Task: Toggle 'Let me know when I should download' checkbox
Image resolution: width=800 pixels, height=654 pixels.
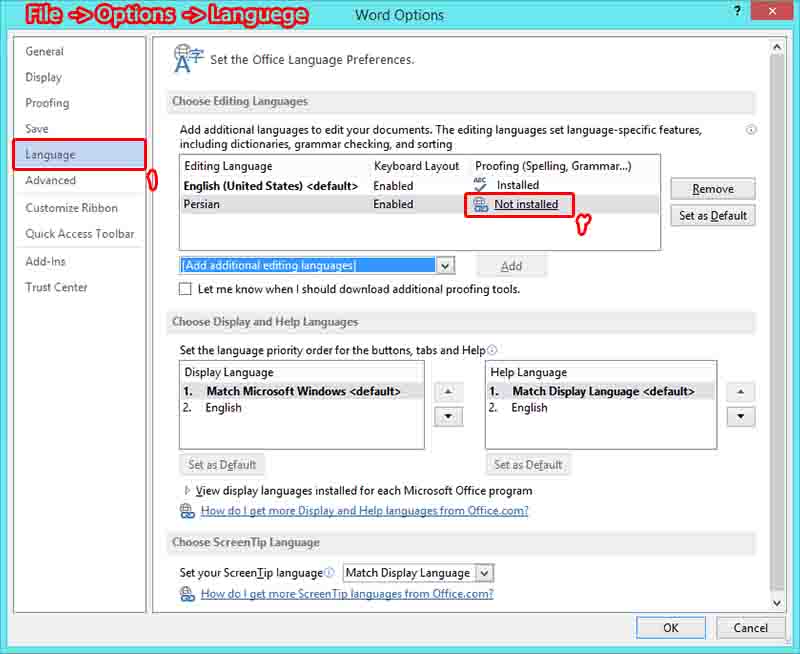Action: click(185, 289)
